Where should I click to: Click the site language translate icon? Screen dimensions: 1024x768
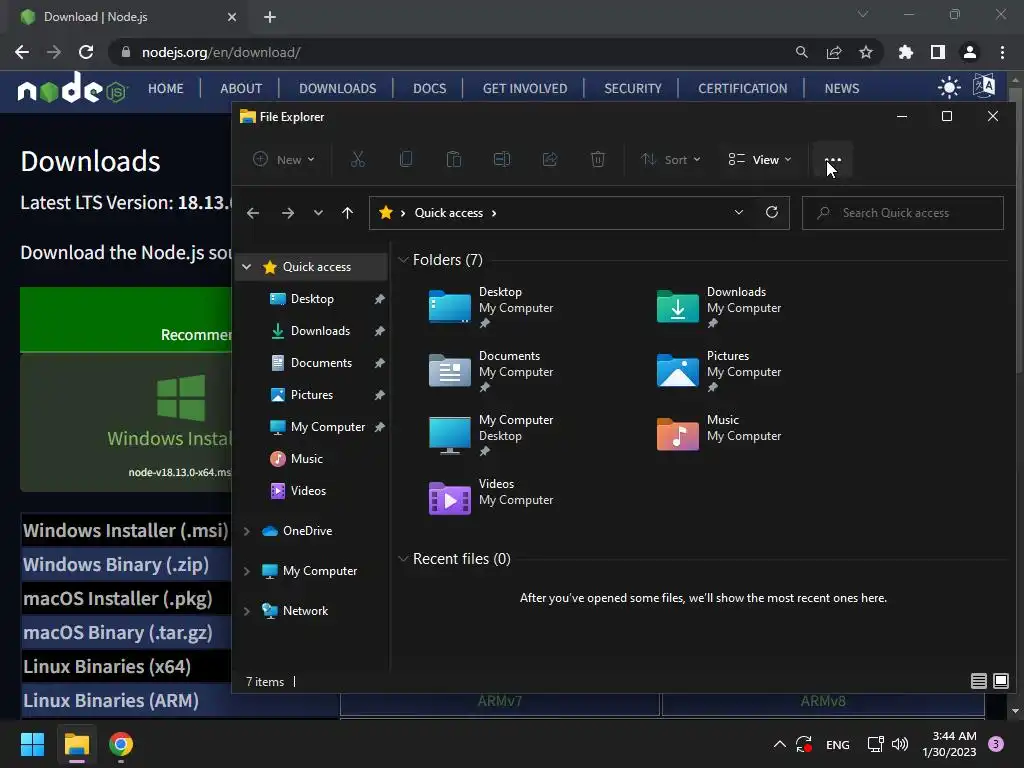[984, 86]
